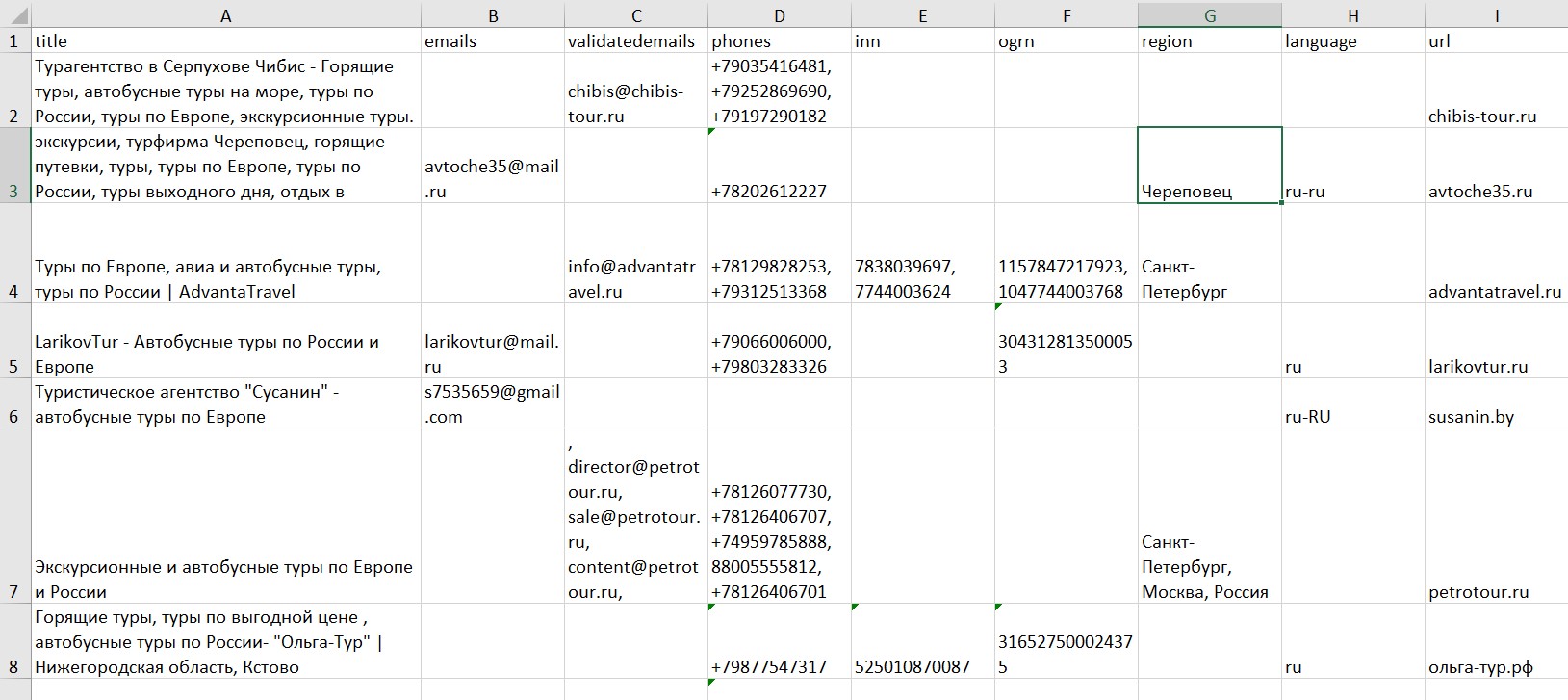This screenshot has width=1568, height=700.
Task: Select column I header
Action: [1497, 14]
